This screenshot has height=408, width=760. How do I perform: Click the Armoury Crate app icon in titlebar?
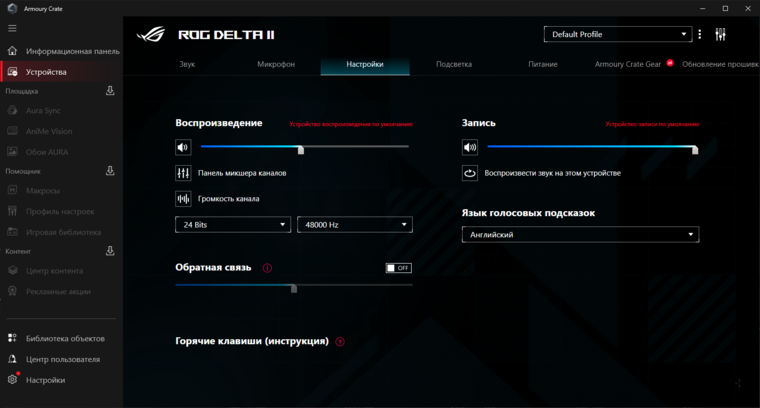coord(12,8)
